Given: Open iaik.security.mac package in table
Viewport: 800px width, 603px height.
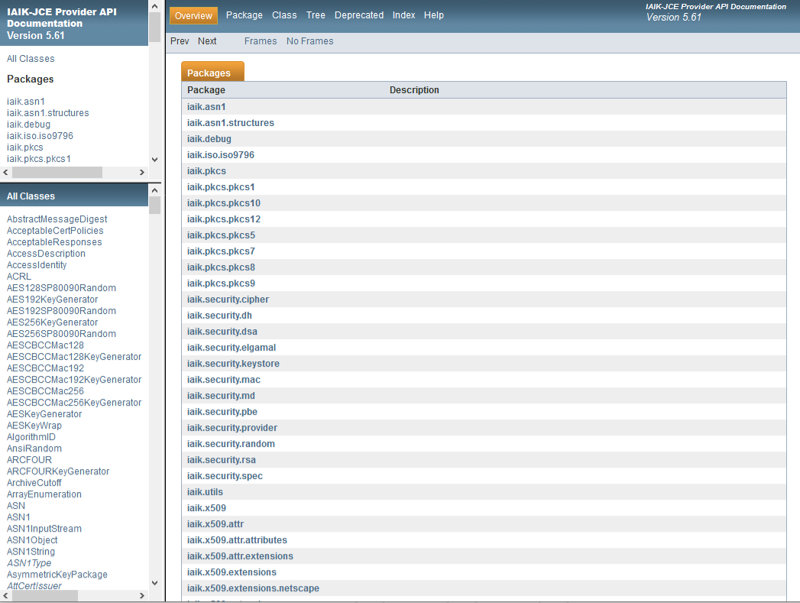Looking at the screenshot, I should pos(223,380).
